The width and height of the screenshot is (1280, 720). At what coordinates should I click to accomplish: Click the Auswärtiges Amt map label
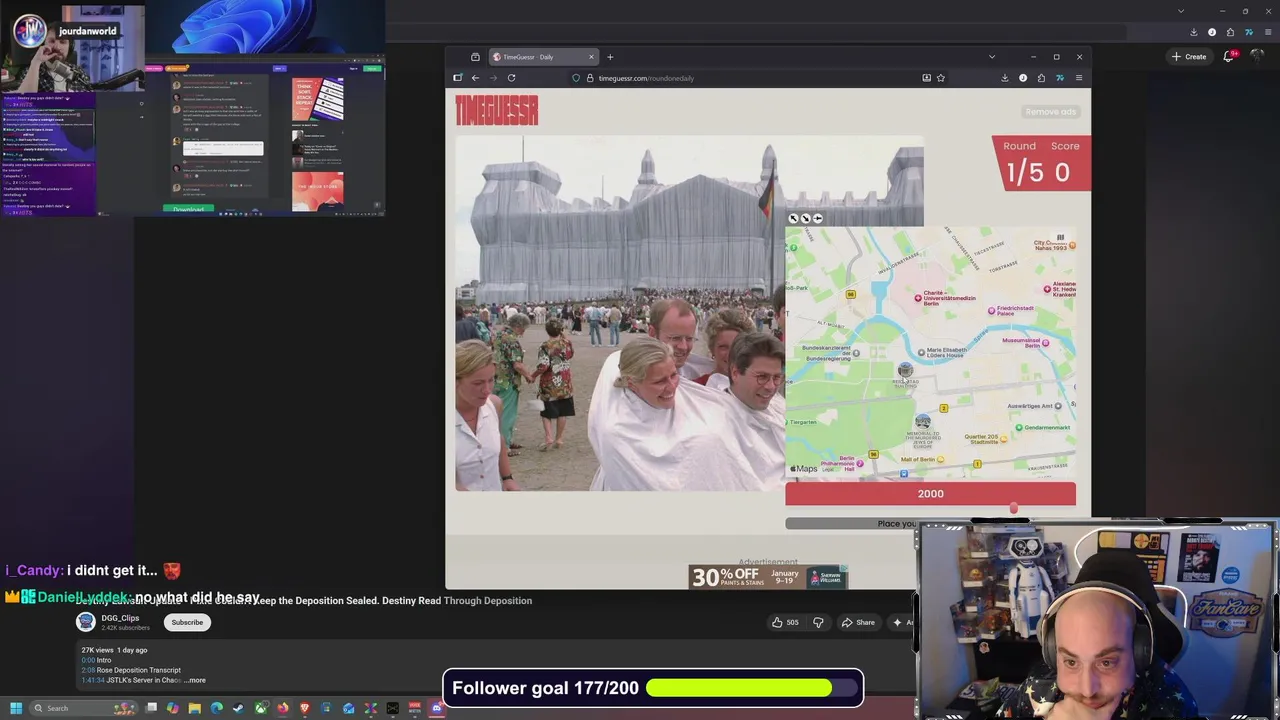pyautogui.click(x=1033, y=406)
